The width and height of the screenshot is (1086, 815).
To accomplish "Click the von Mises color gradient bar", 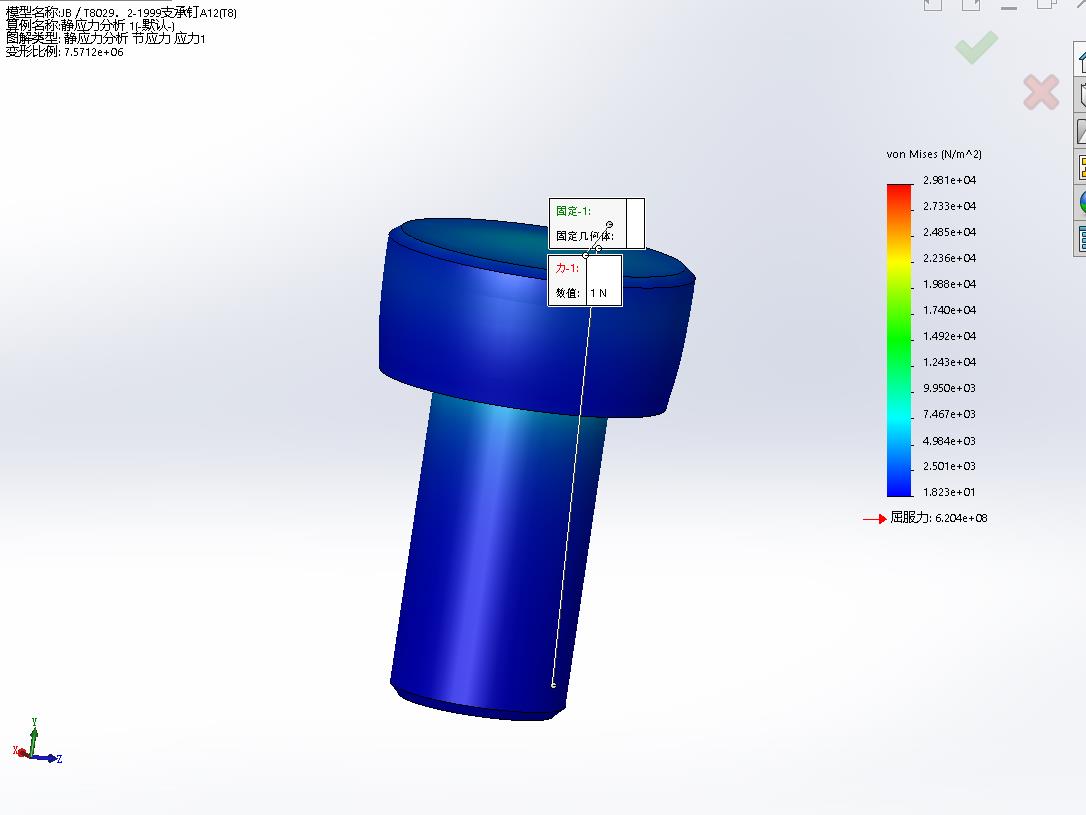I will coord(900,340).
